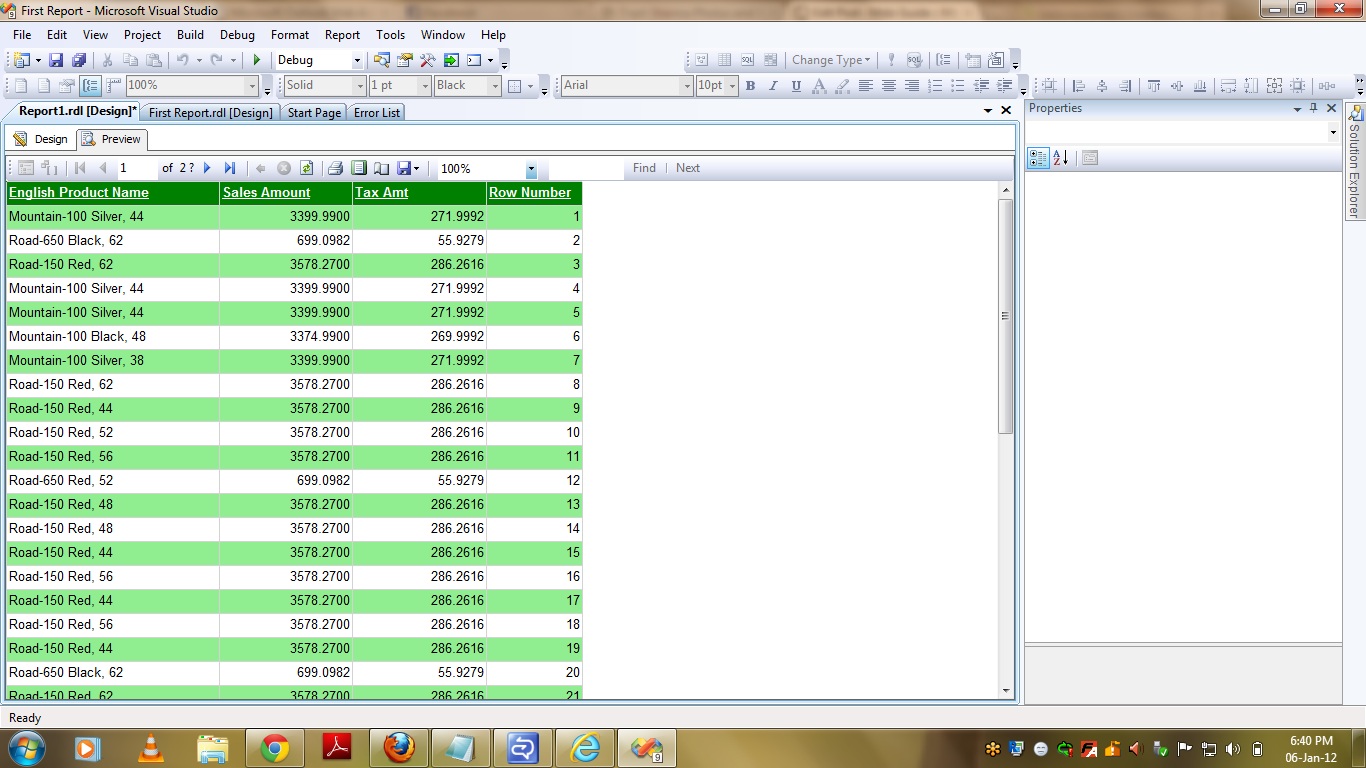This screenshot has height=768, width=1366.
Task: Toggle Print Layout view in preview toolbar
Action: tap(358, 169)
